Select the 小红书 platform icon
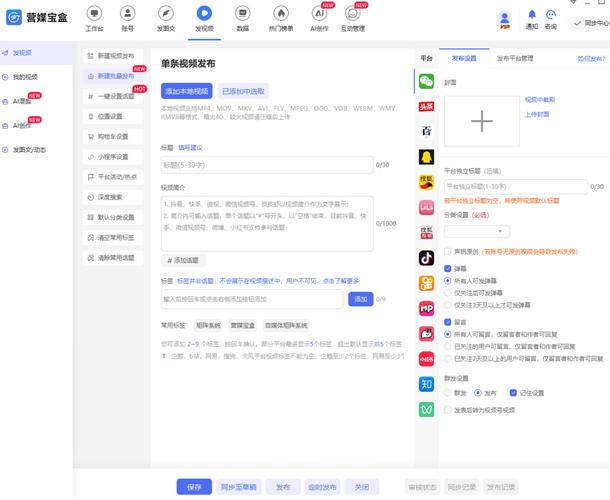 point(426,359)
